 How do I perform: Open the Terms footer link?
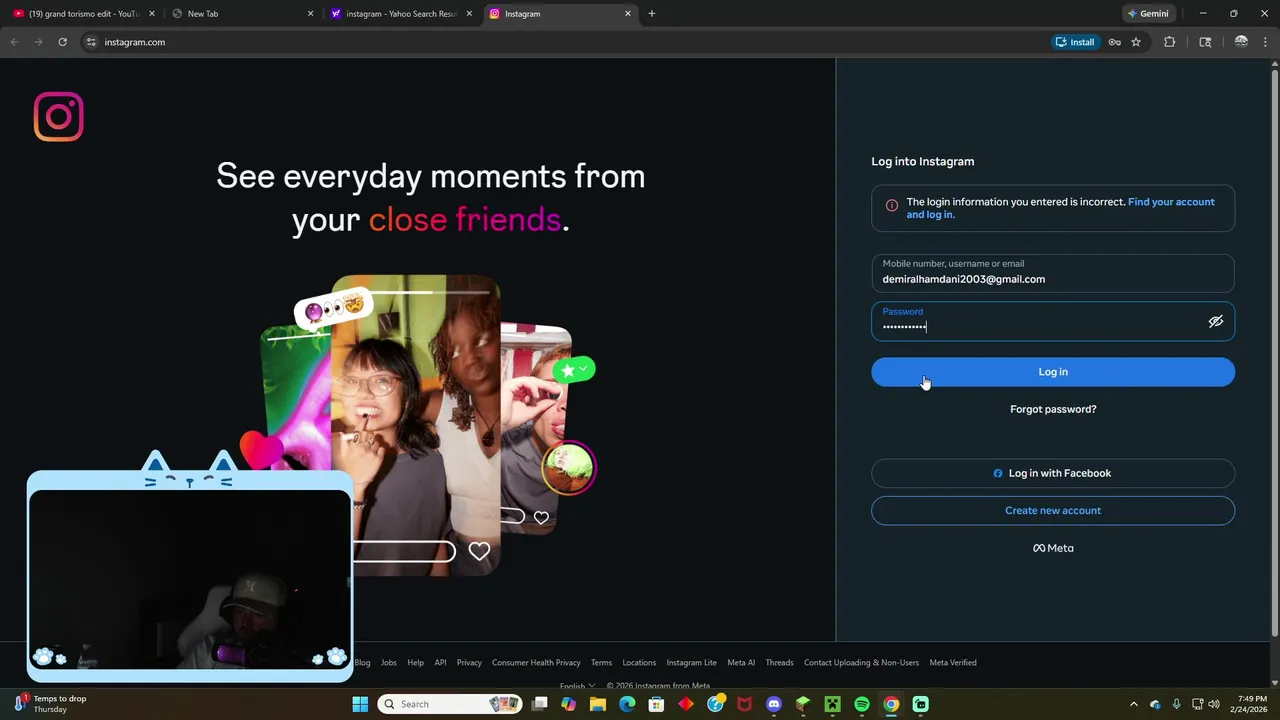[x=601, y=662]
